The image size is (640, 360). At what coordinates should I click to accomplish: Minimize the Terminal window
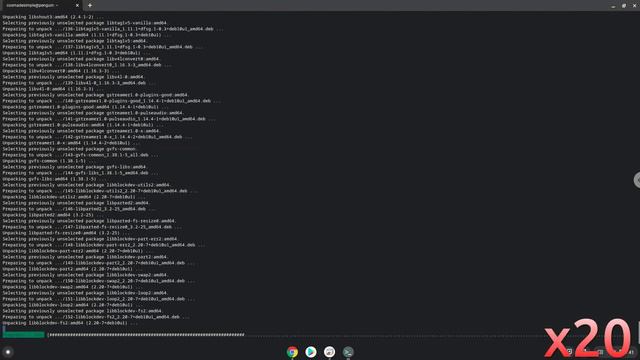[x=613, y=6]
